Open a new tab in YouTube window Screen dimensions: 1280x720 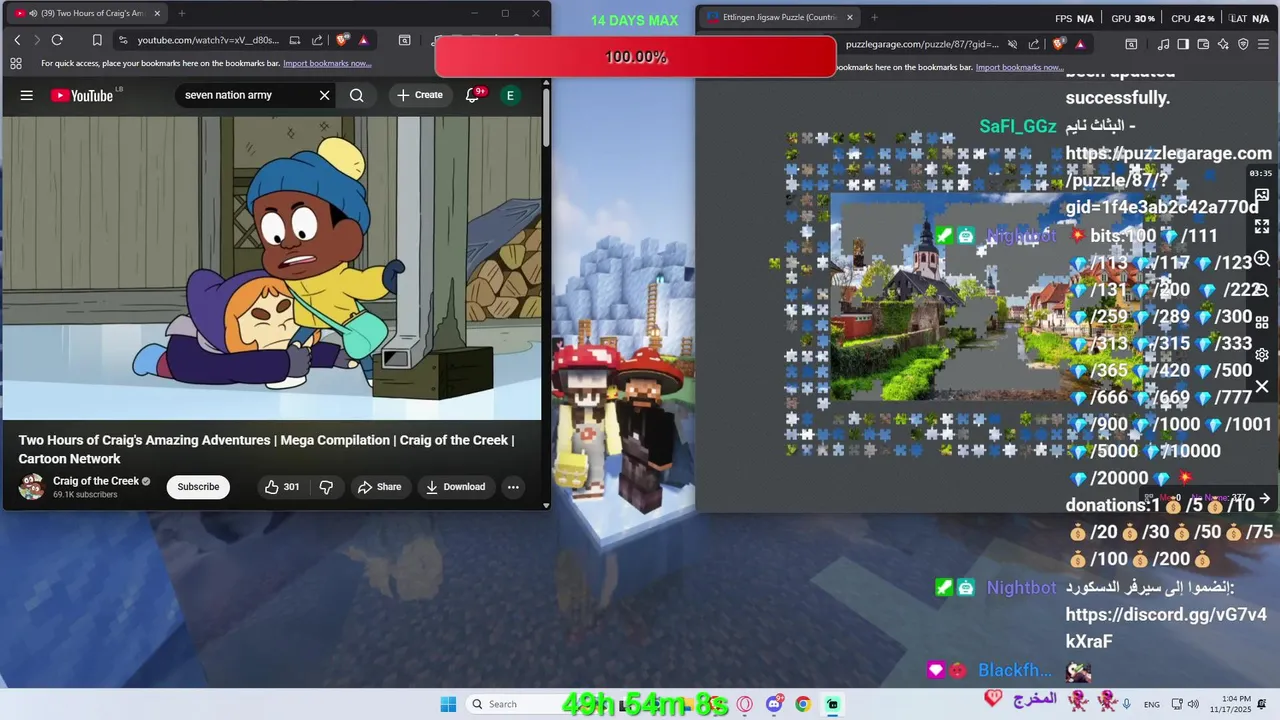pos(182,13)
